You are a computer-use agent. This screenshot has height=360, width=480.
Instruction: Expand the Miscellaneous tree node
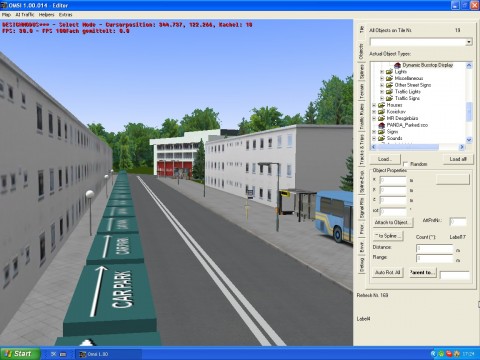382,78
